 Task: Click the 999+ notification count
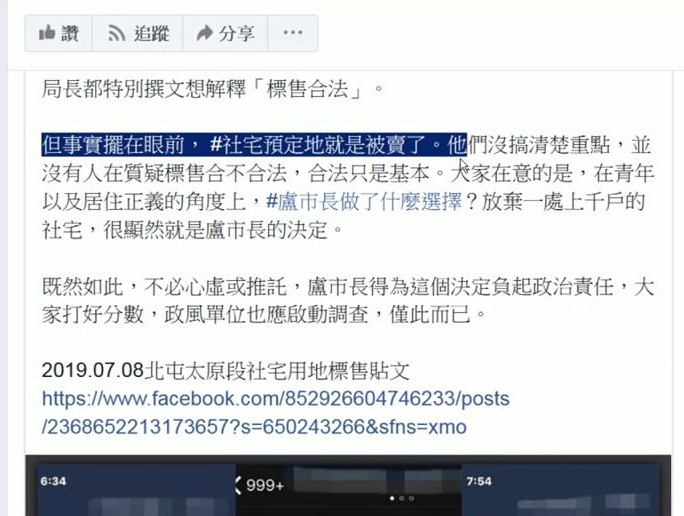(265, 485)
